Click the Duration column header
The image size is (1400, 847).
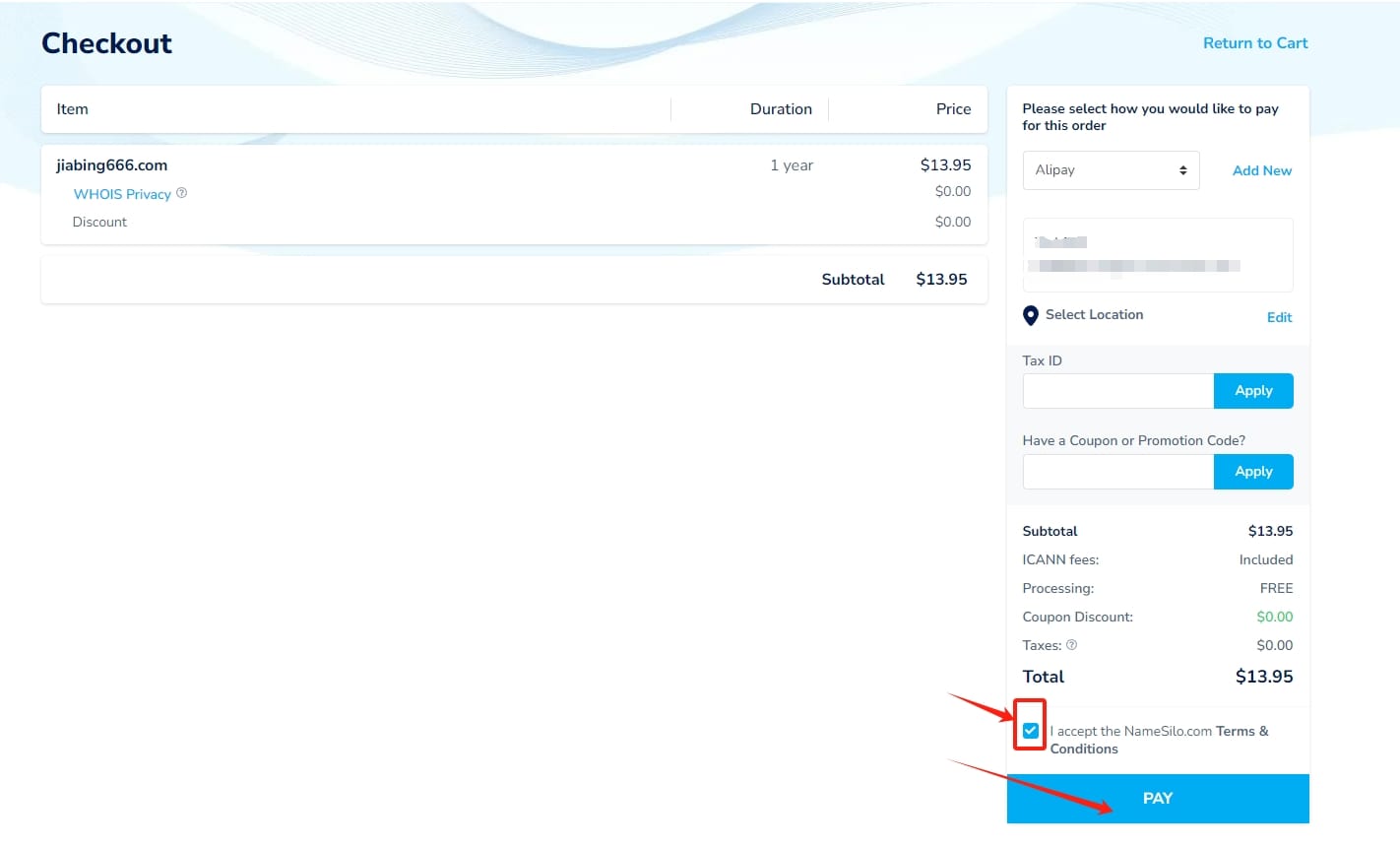[781, 109]
